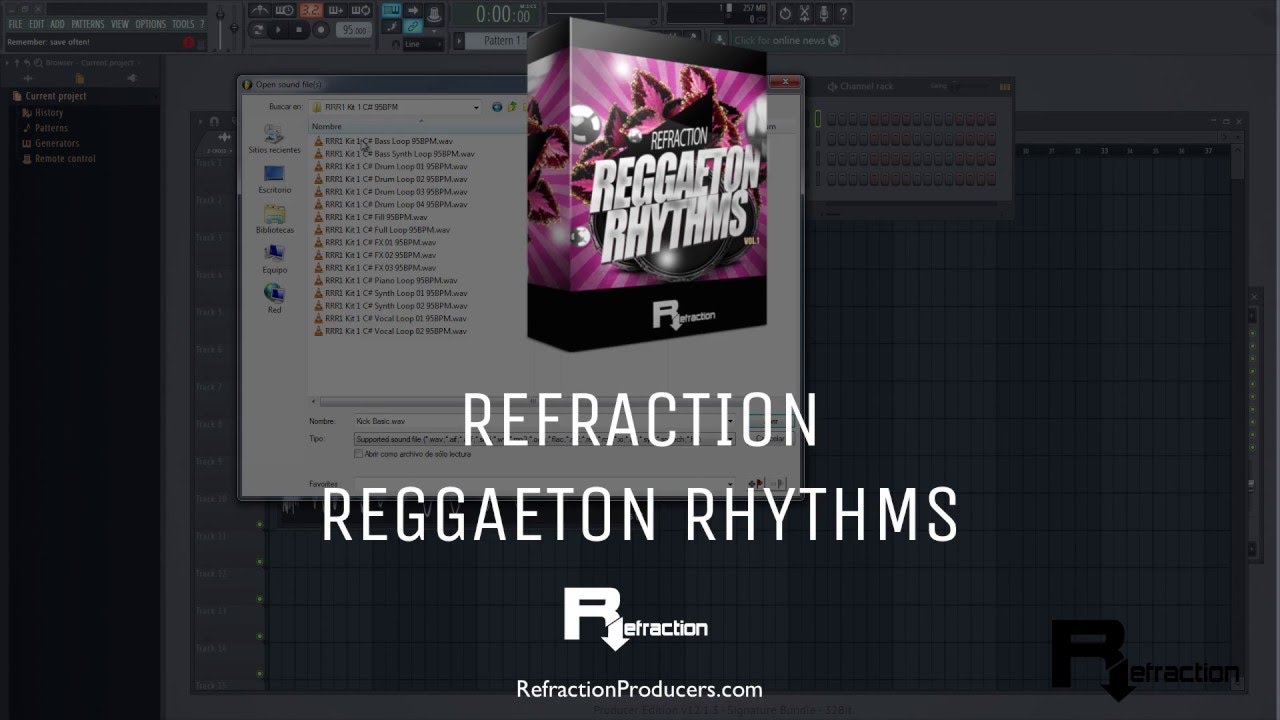Open the TOOLS menu
Screen dimensions: 1280x720
(183, 24)
